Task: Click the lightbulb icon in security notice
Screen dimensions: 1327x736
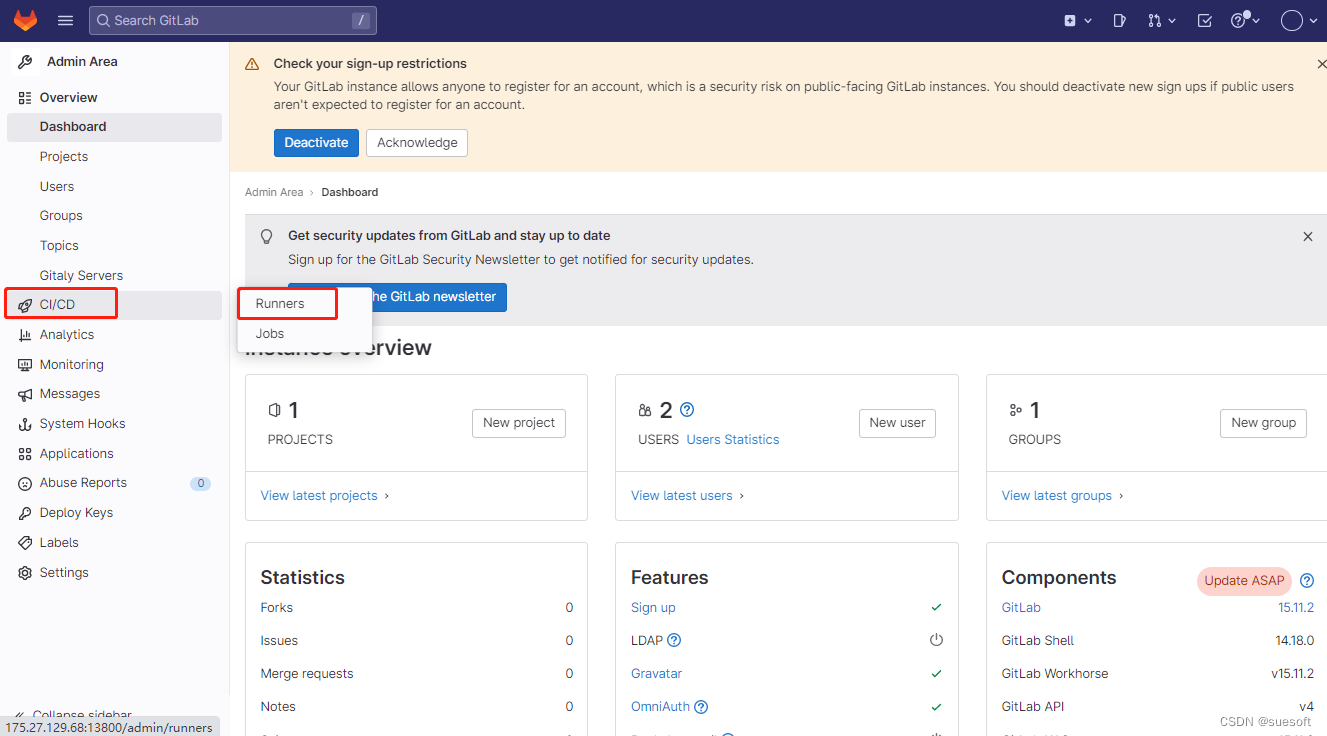Action: click(x=267, y=237)
